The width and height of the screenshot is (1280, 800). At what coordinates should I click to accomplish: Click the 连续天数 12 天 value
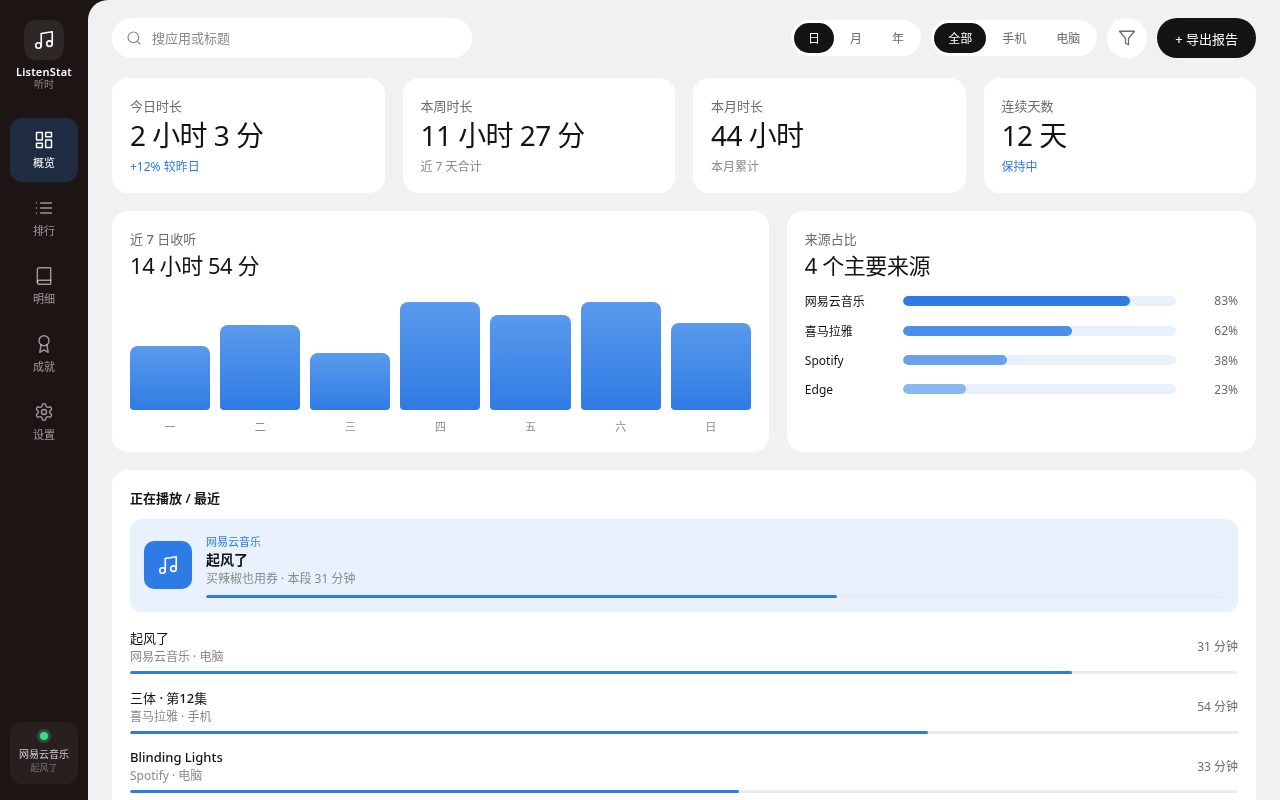[x=1034, y=136]
